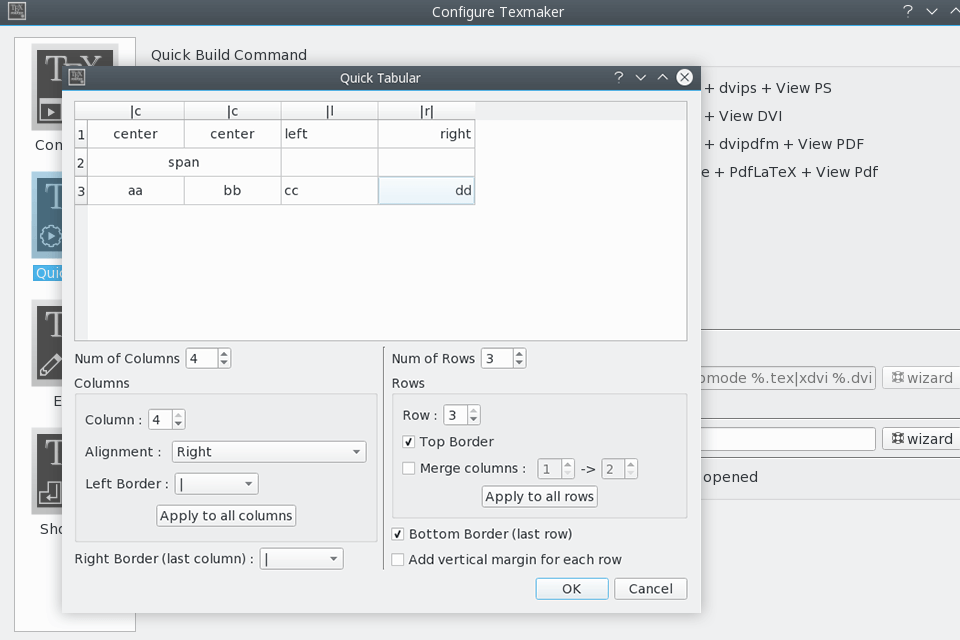Toggle the Top Border checkbox
Screen dimensions: 960x640
tap(408, 442)
